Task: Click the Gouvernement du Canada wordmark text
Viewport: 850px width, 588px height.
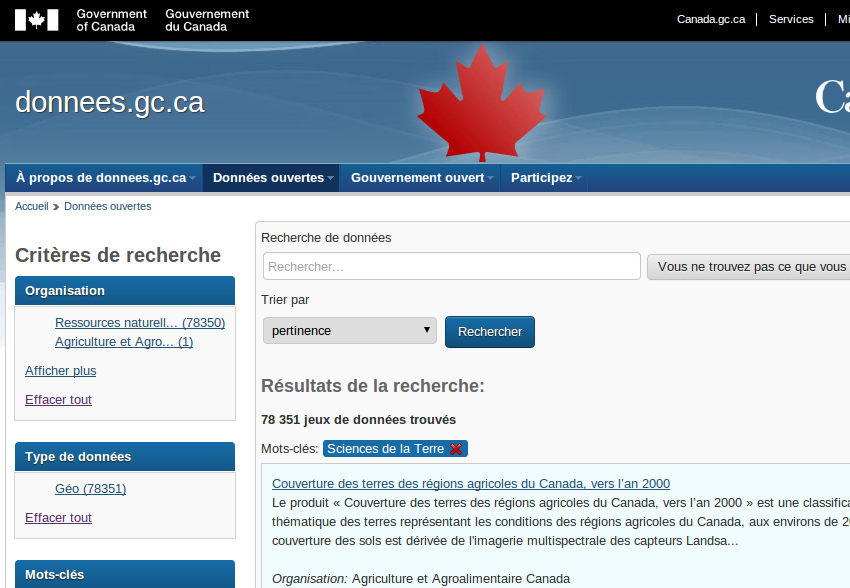Action: click(207, 20)
